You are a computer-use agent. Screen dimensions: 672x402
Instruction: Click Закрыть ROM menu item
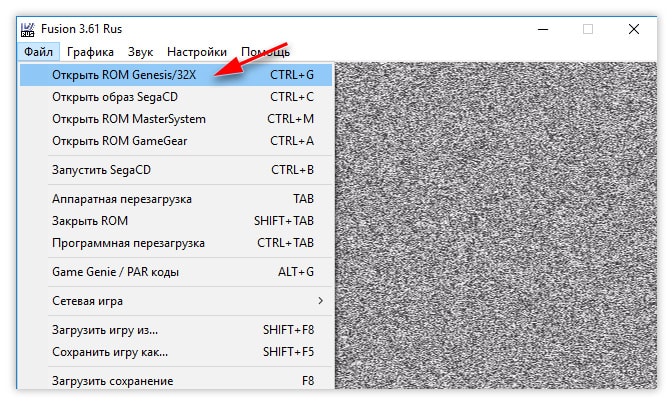(x=176, y=221)
